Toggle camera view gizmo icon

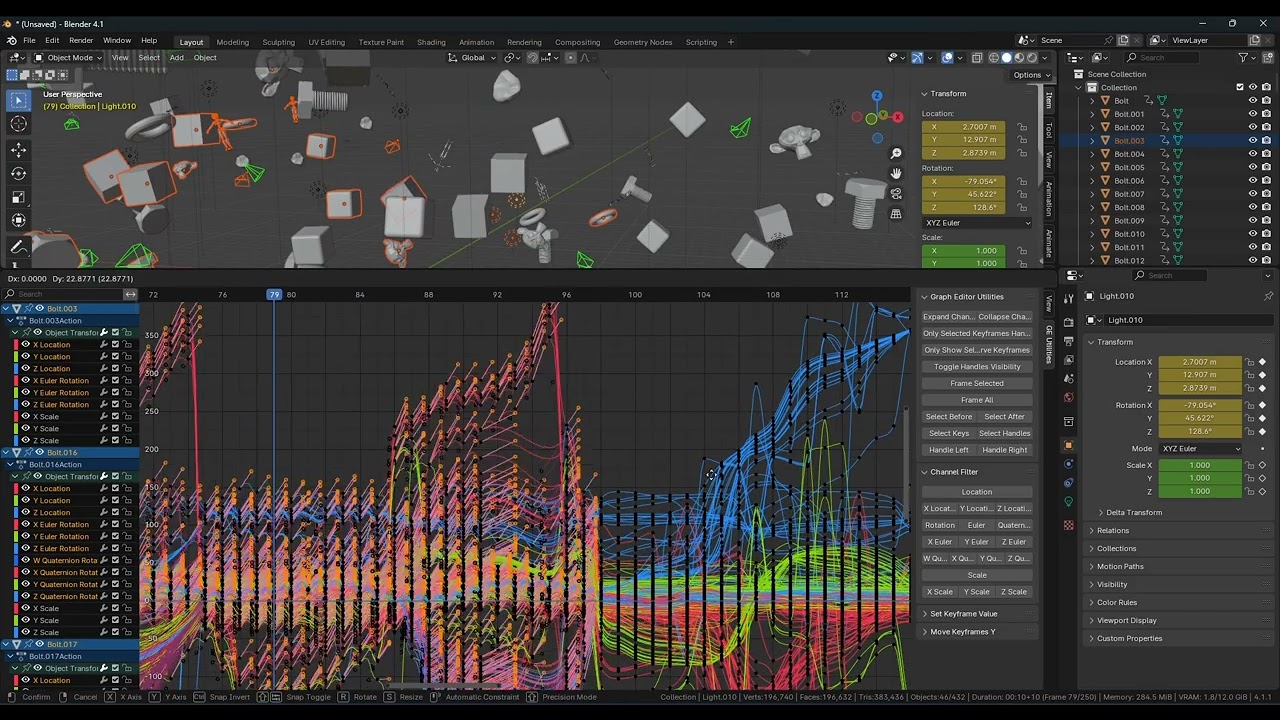pyautogui.click(x=896, y=193)
